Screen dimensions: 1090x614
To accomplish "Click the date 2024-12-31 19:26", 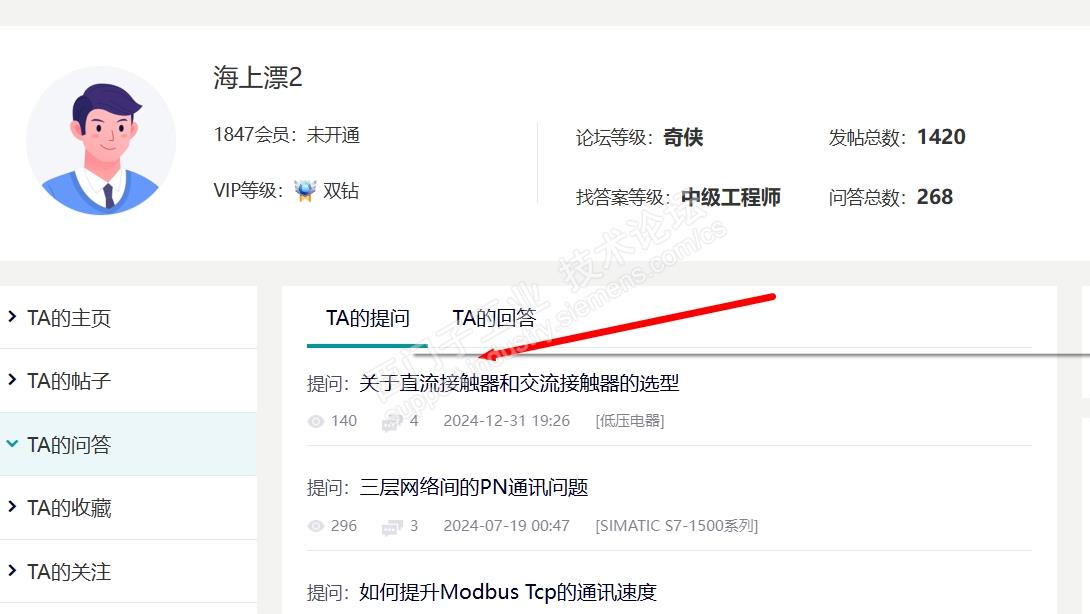I will pos(507,421).
